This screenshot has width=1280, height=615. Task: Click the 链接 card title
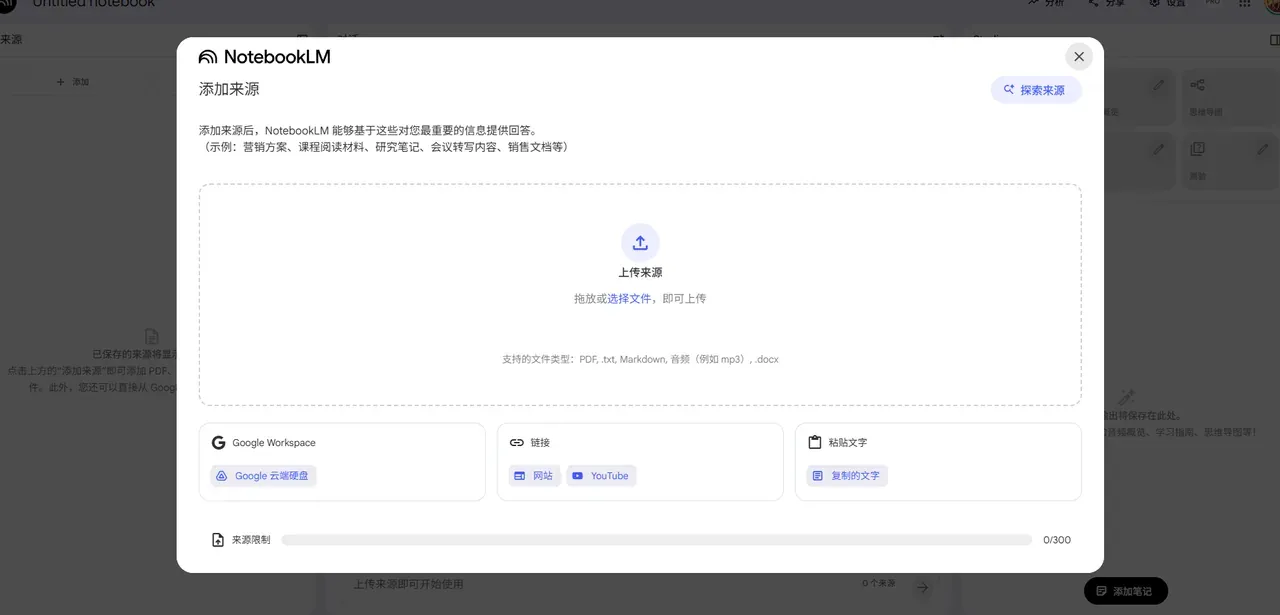[540, 443]
